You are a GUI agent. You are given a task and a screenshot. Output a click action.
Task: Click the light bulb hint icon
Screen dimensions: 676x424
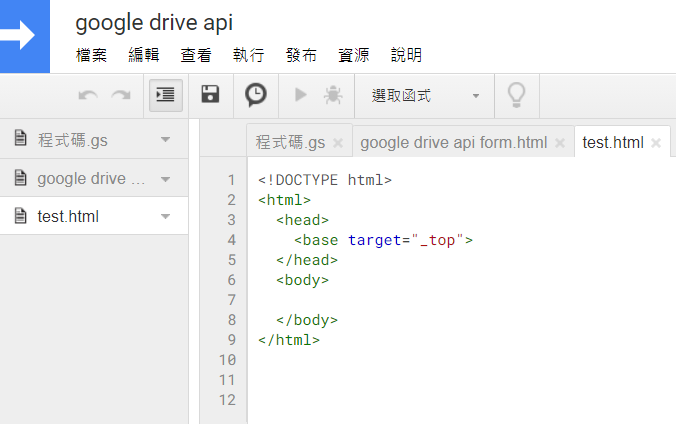pyautogui.click(x=516, y=95)
